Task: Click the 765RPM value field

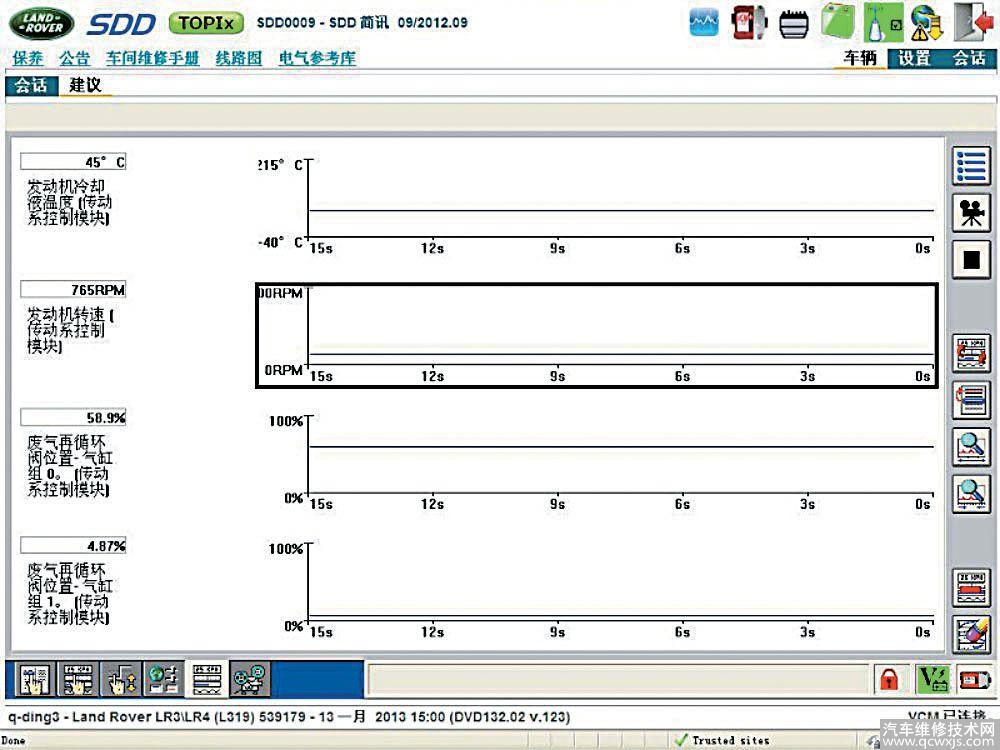Action: coord(73,290)
